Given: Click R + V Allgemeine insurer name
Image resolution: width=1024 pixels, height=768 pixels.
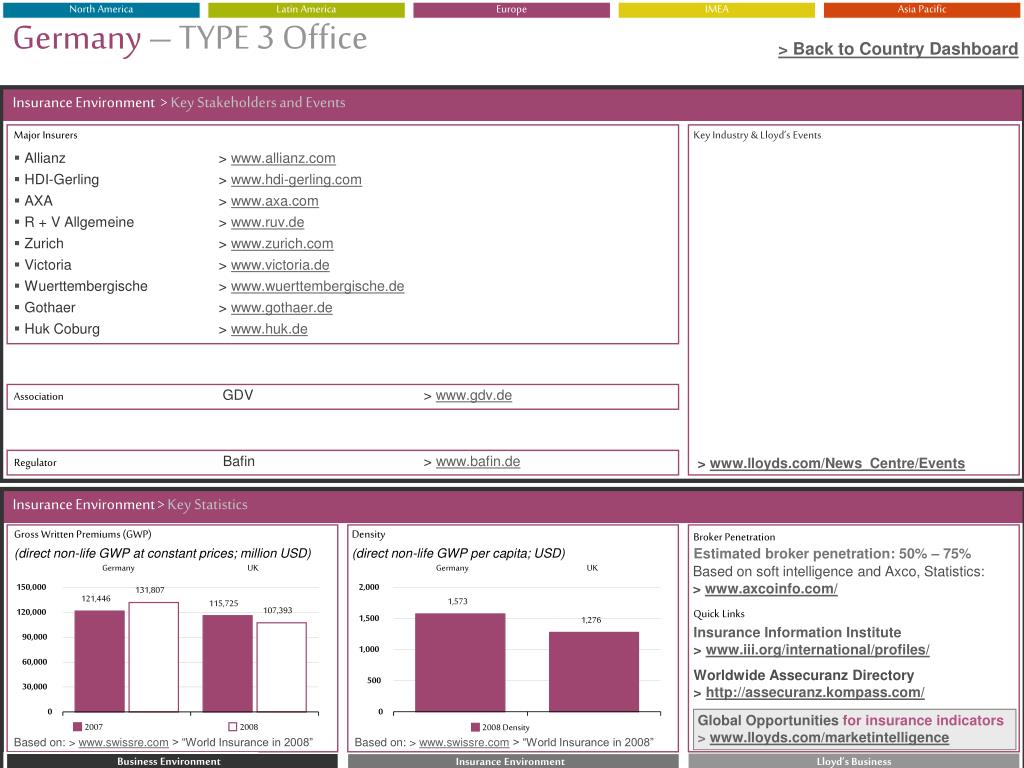Looking at the screenshot, I should click(x=79, y=222).
